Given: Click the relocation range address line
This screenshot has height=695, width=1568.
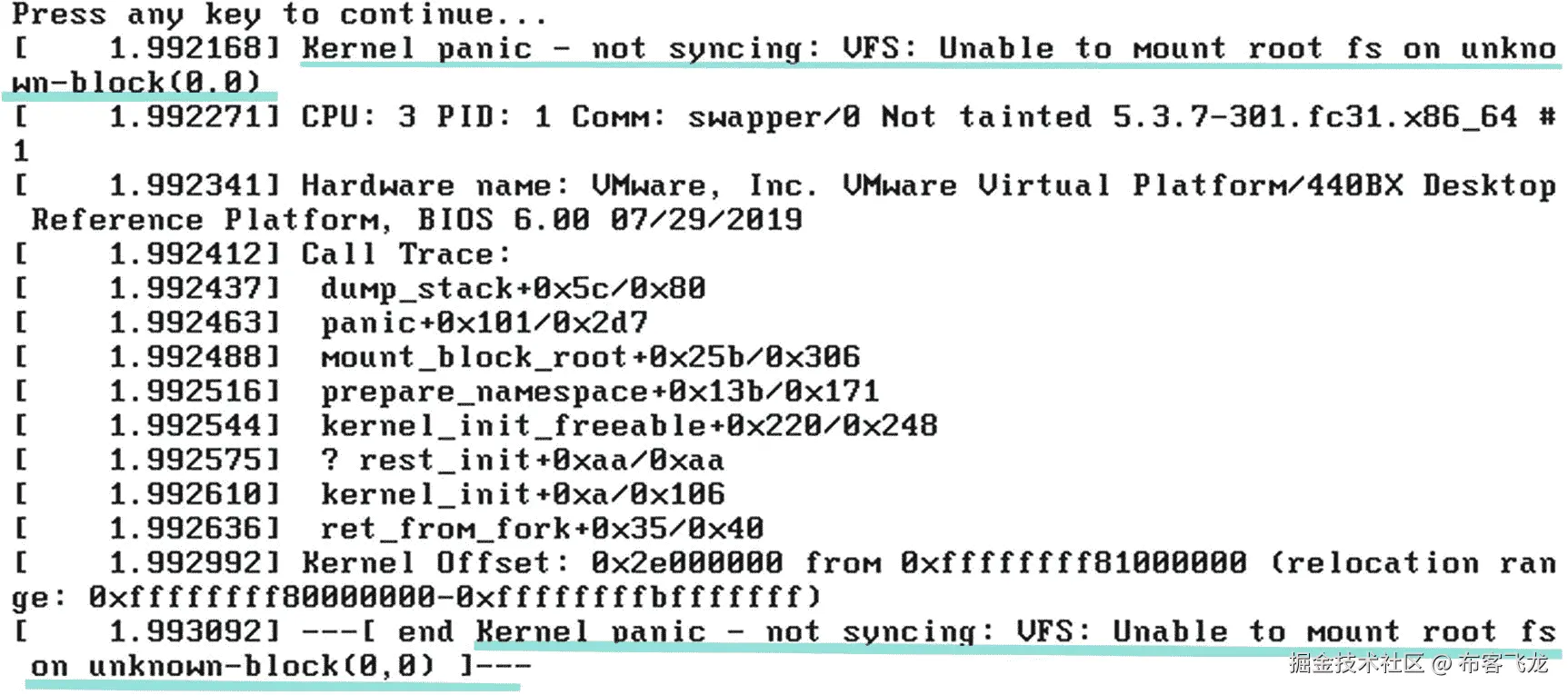Looking at the screenshot, I should (x=416, y=597).
